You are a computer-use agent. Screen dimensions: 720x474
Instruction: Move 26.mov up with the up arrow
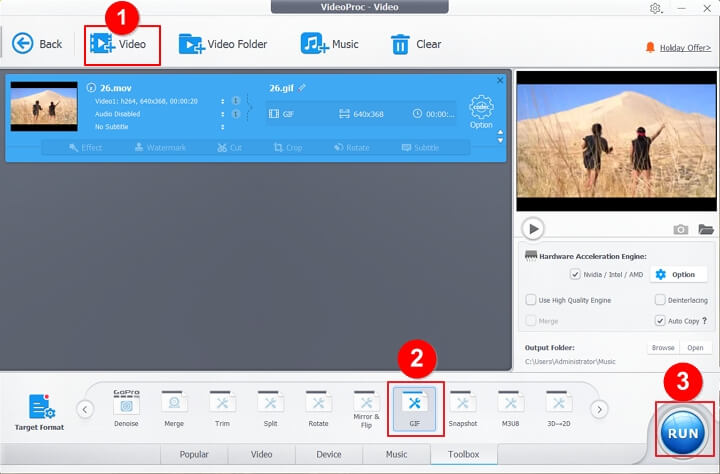tap(501, 132)
